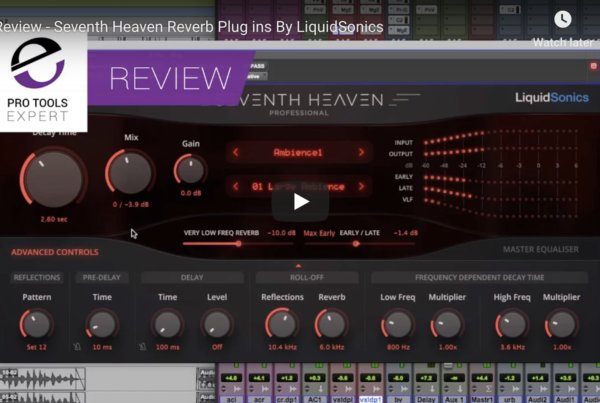Open the Native dropdown in plug-in header

point(256,76)
